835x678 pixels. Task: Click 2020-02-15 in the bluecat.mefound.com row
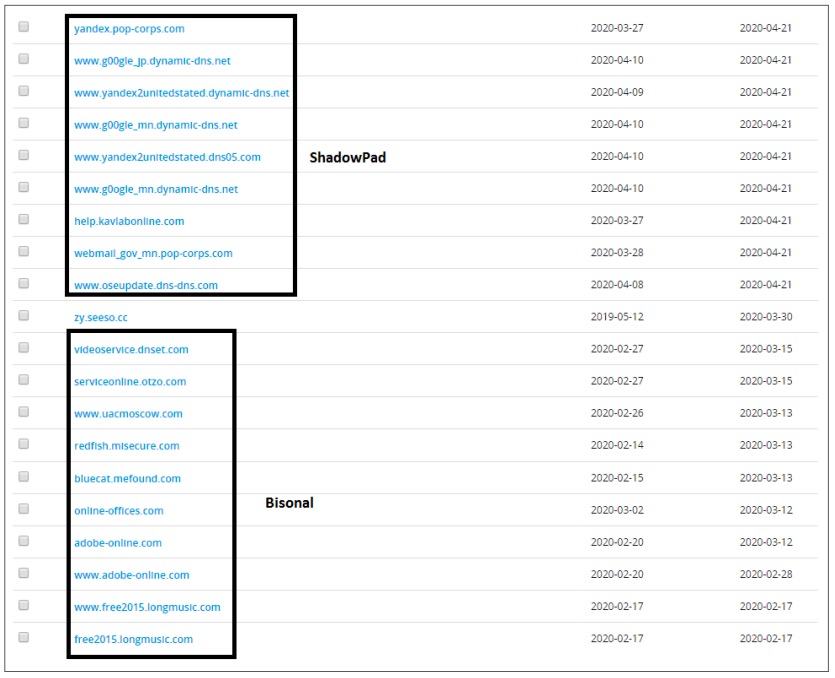tap(617, 478)
